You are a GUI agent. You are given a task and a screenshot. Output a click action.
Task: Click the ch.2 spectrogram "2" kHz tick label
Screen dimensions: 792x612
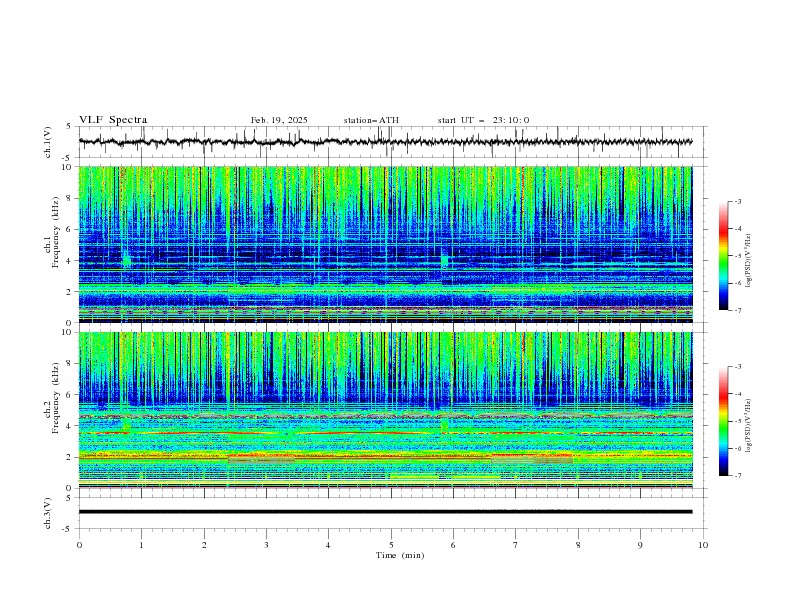point(71,457)
